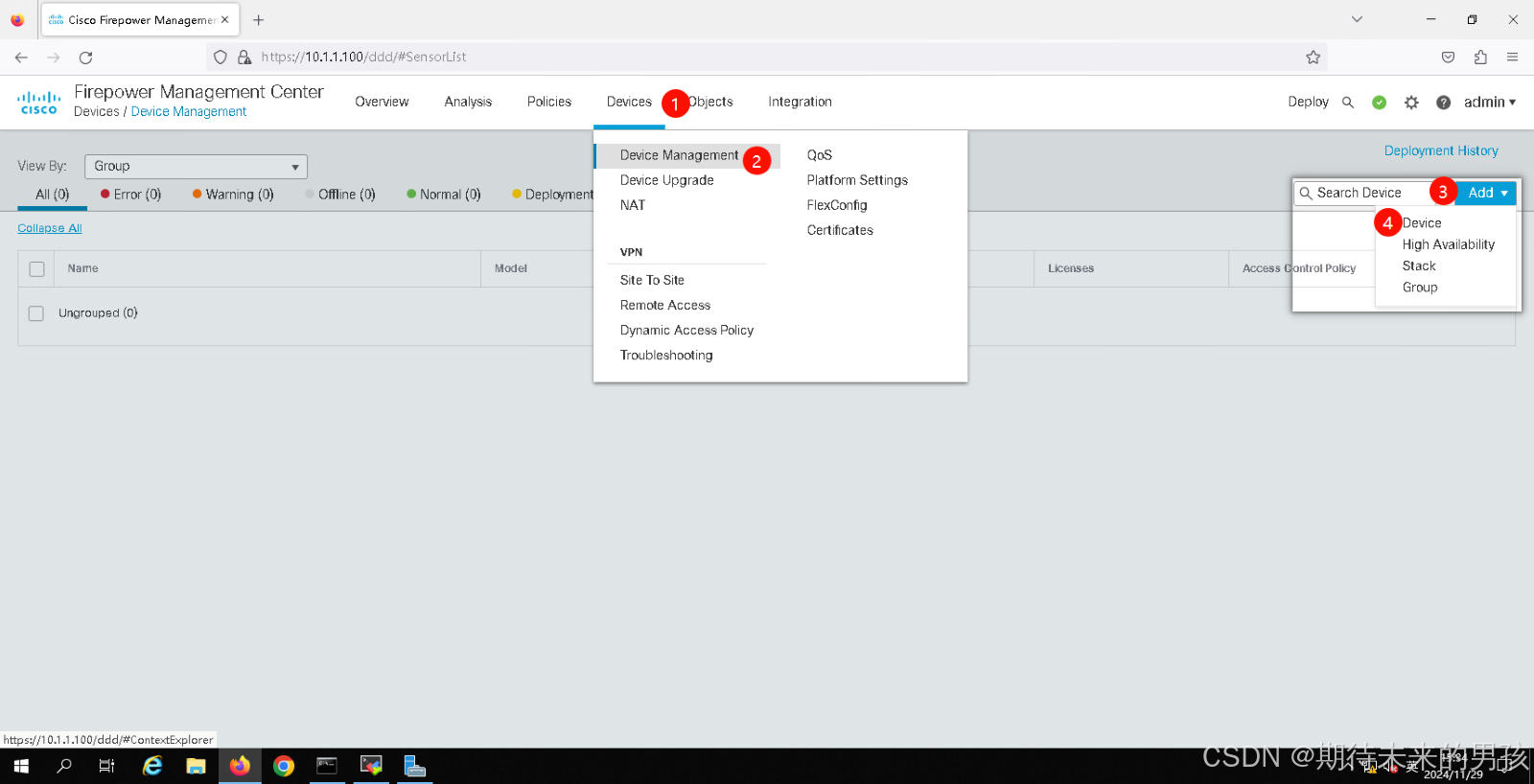Open FlexConfig menu entry
Image resolution: width=1534 pixels, height=784 pixels.
point(837,205)
